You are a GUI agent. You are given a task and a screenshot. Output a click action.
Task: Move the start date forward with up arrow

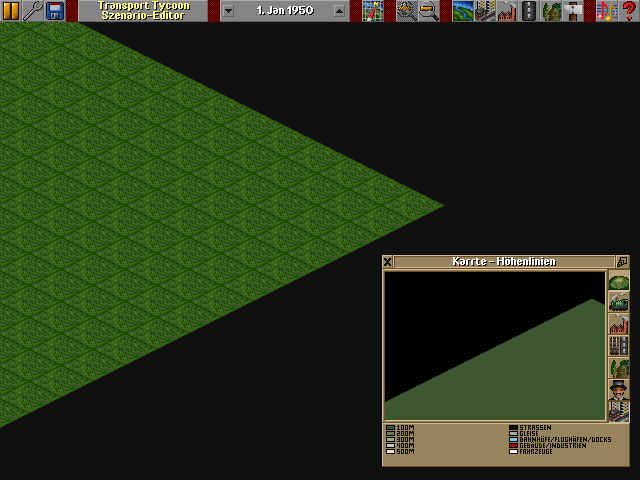click(339, 11)
